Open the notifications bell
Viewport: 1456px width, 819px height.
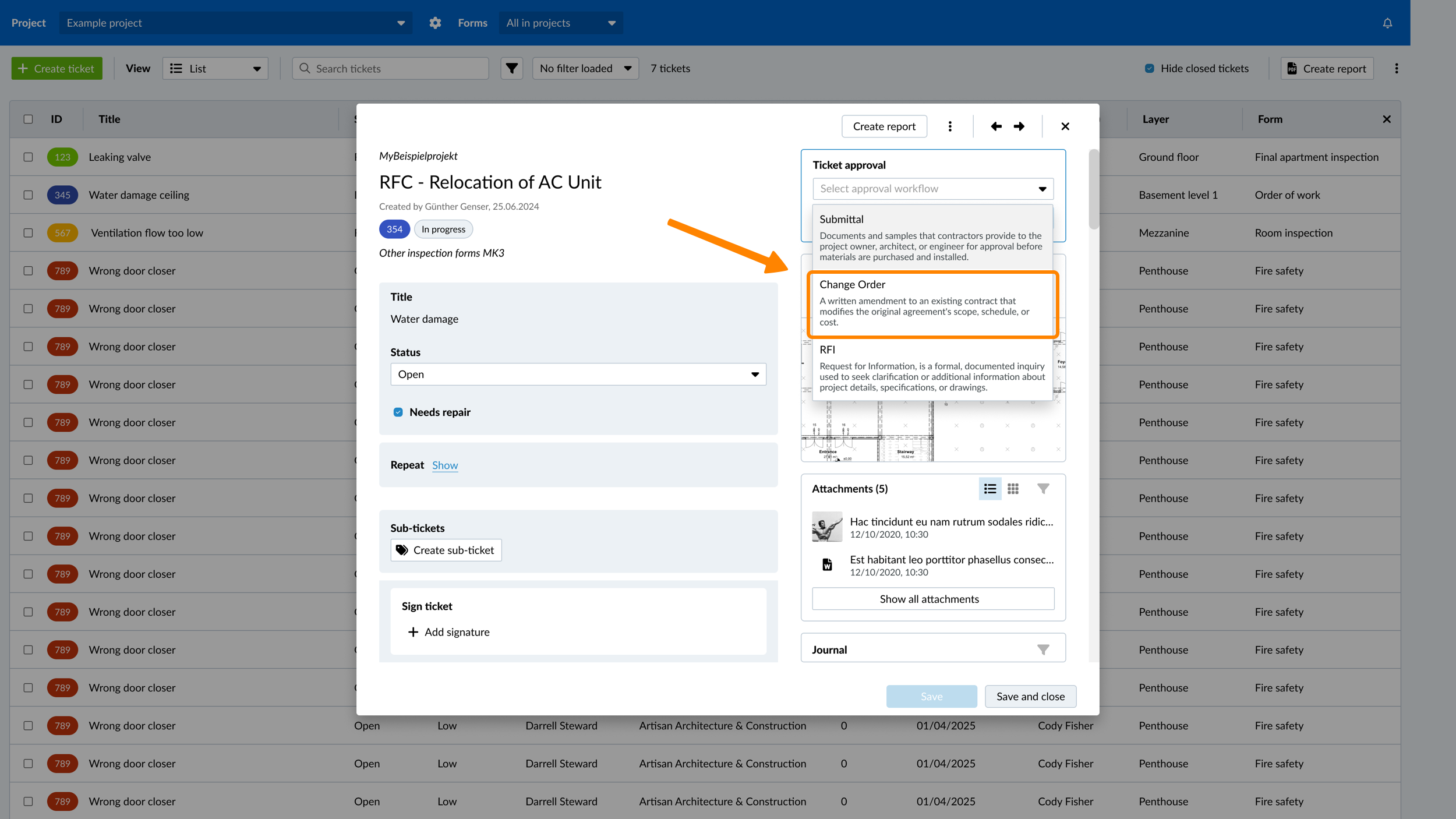(1387, 23)
